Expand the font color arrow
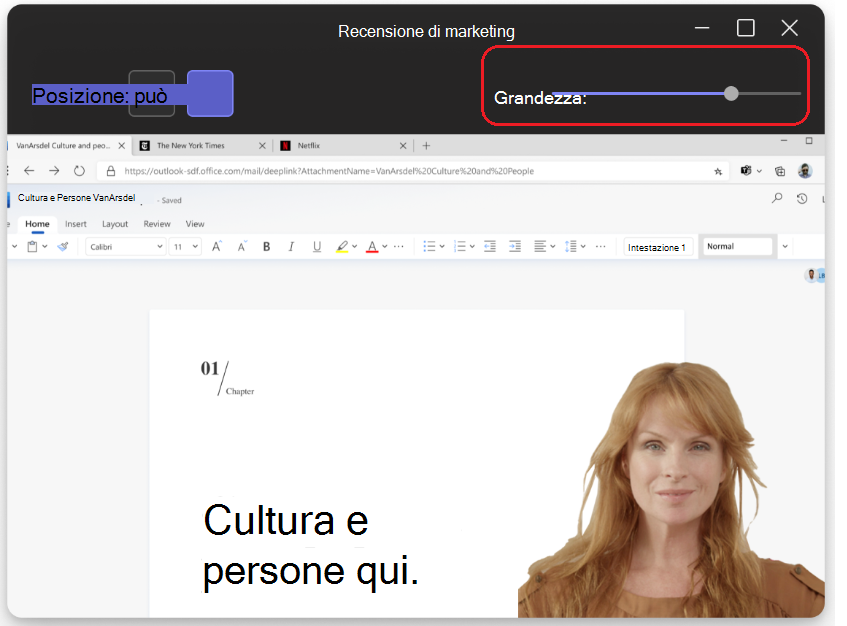Image resolution: width=847 pixels, height=626 pixels. tap(385, 246)
